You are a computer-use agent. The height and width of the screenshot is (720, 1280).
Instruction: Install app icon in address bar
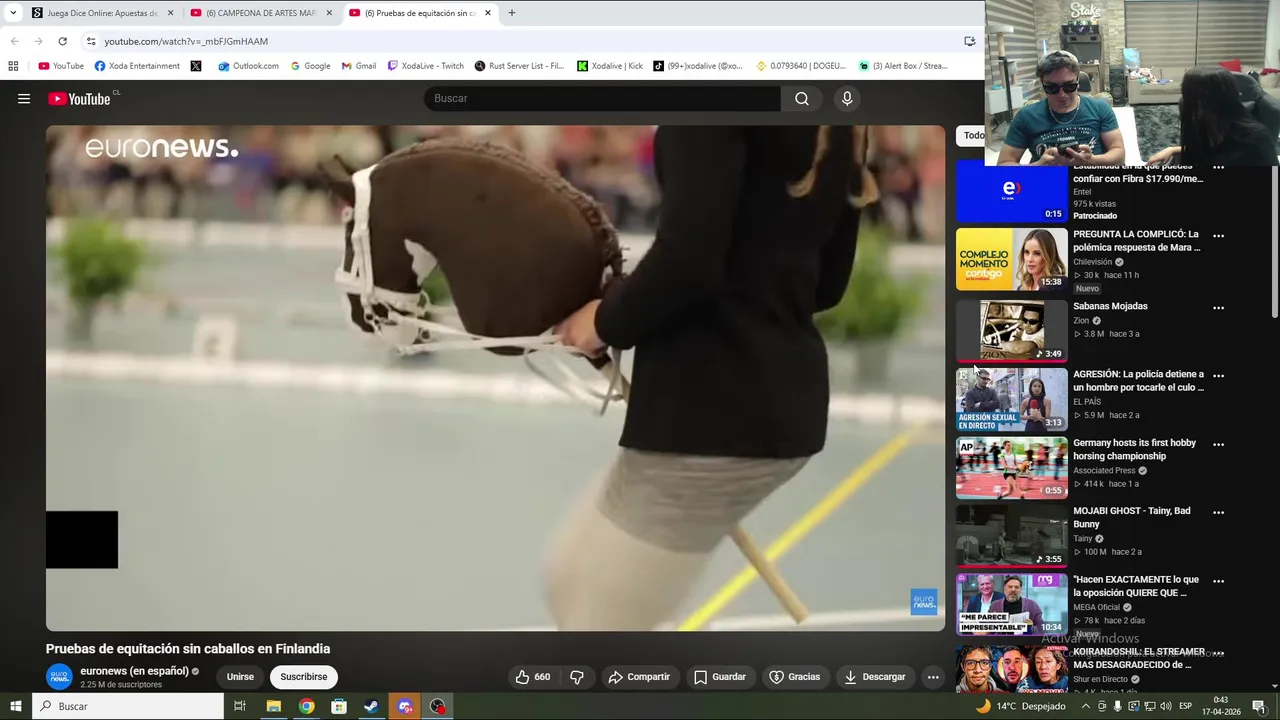[x=969, y=41]
